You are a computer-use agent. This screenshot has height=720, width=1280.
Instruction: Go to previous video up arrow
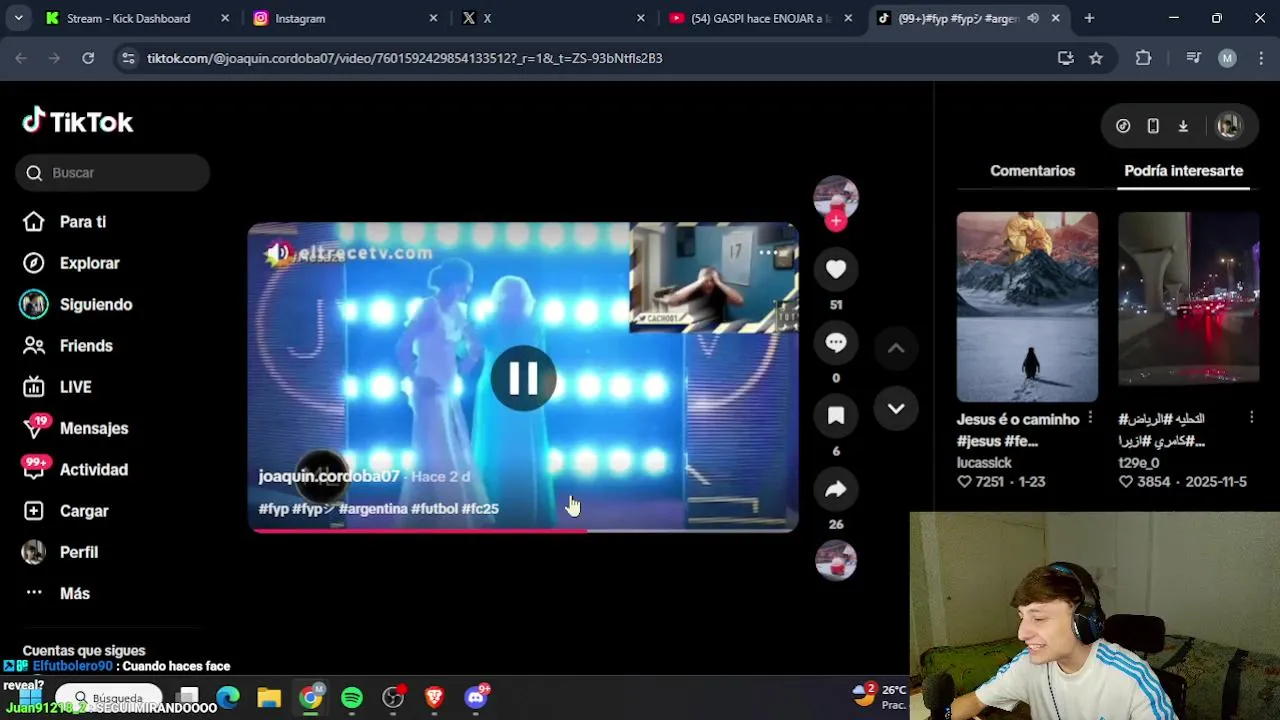[x=896, y=348]
